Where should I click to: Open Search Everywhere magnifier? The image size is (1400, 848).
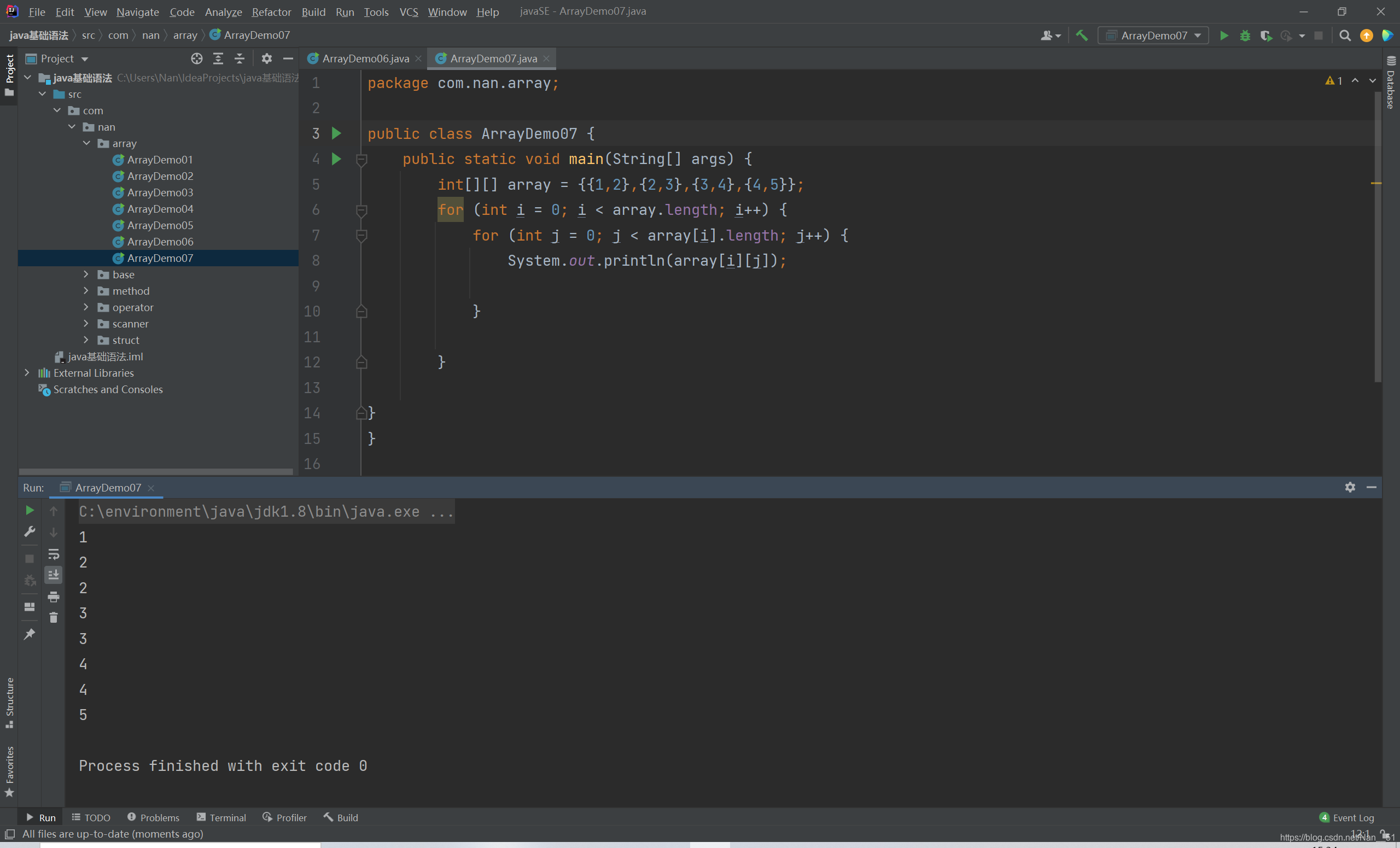point(1345,35)
